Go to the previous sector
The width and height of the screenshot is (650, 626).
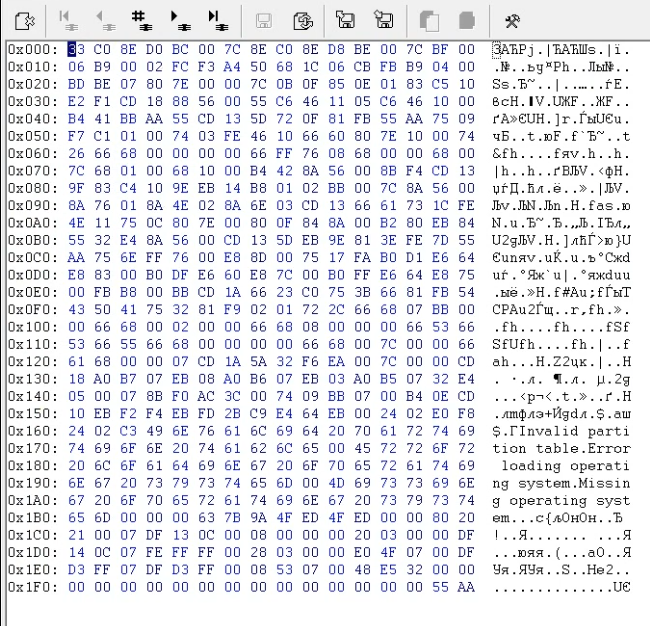(103, 19)
